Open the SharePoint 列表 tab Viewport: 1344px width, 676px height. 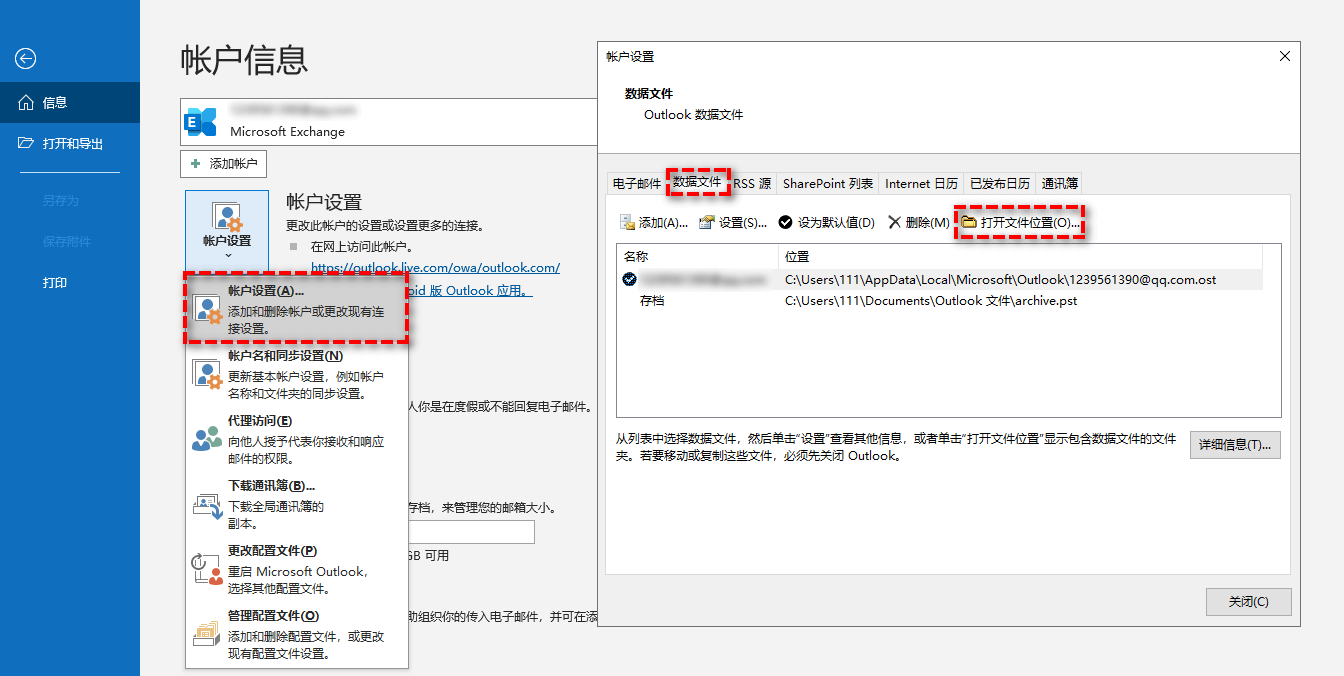coord(828,184)
